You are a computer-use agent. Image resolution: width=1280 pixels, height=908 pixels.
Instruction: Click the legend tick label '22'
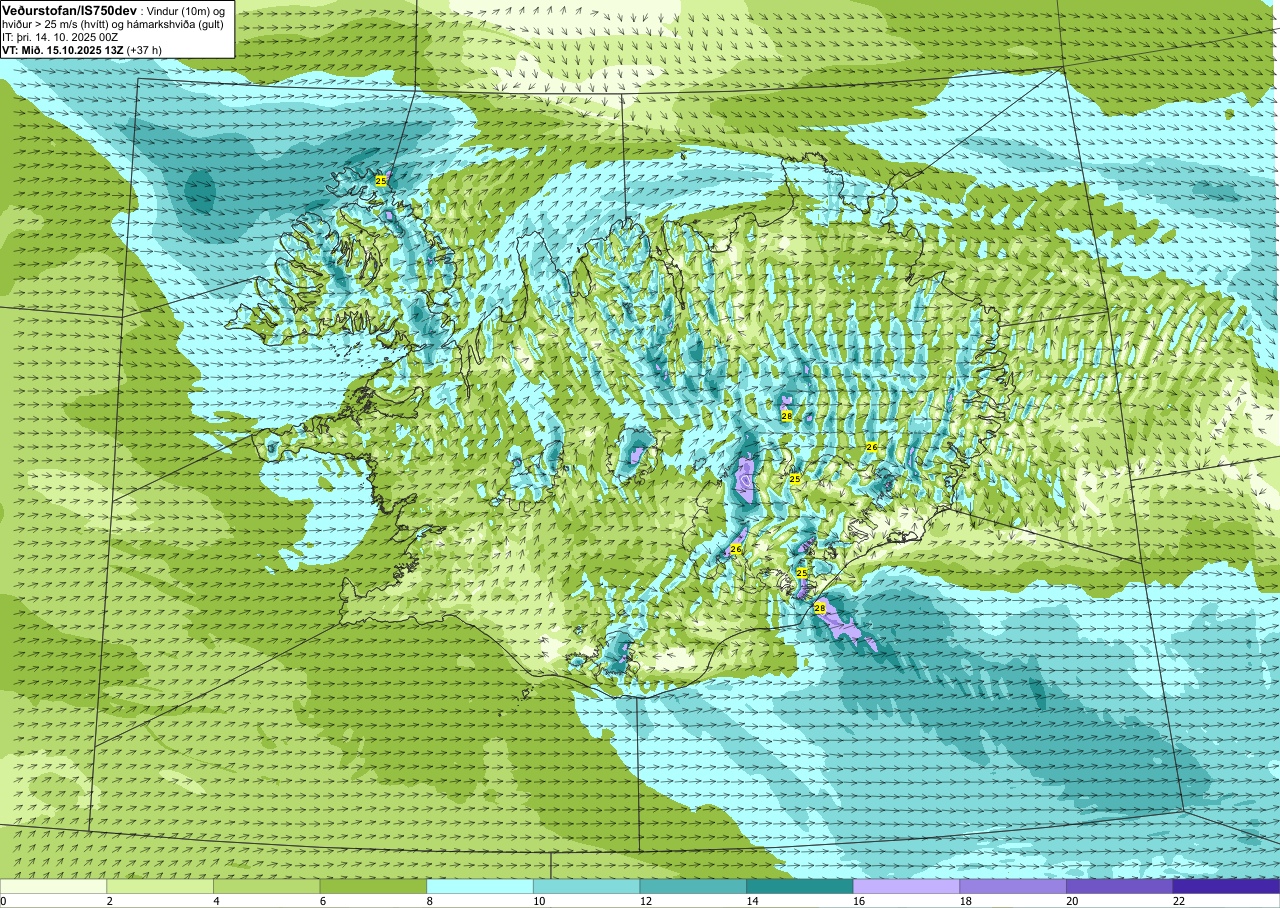(x=1178, y=901)
